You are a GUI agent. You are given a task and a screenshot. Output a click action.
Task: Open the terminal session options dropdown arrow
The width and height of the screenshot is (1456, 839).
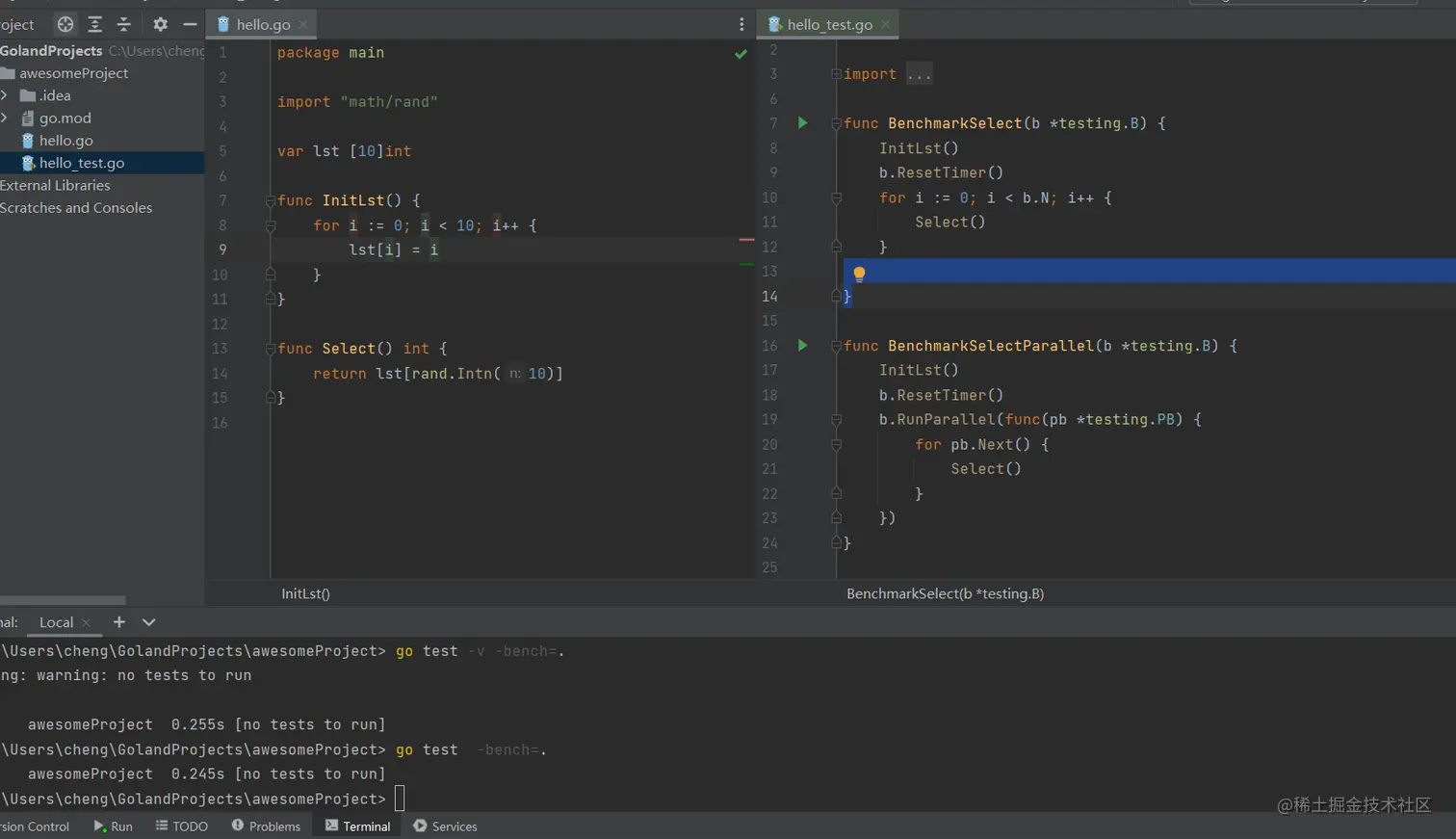[x=148, y=622]
